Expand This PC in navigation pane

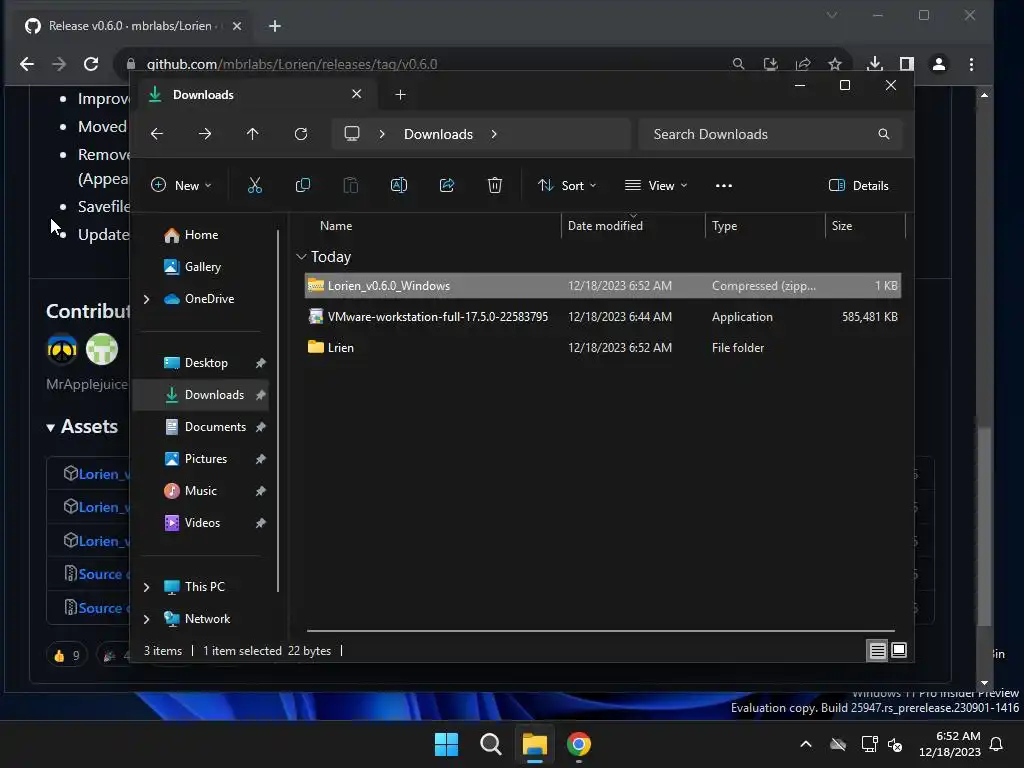[147, 587]
